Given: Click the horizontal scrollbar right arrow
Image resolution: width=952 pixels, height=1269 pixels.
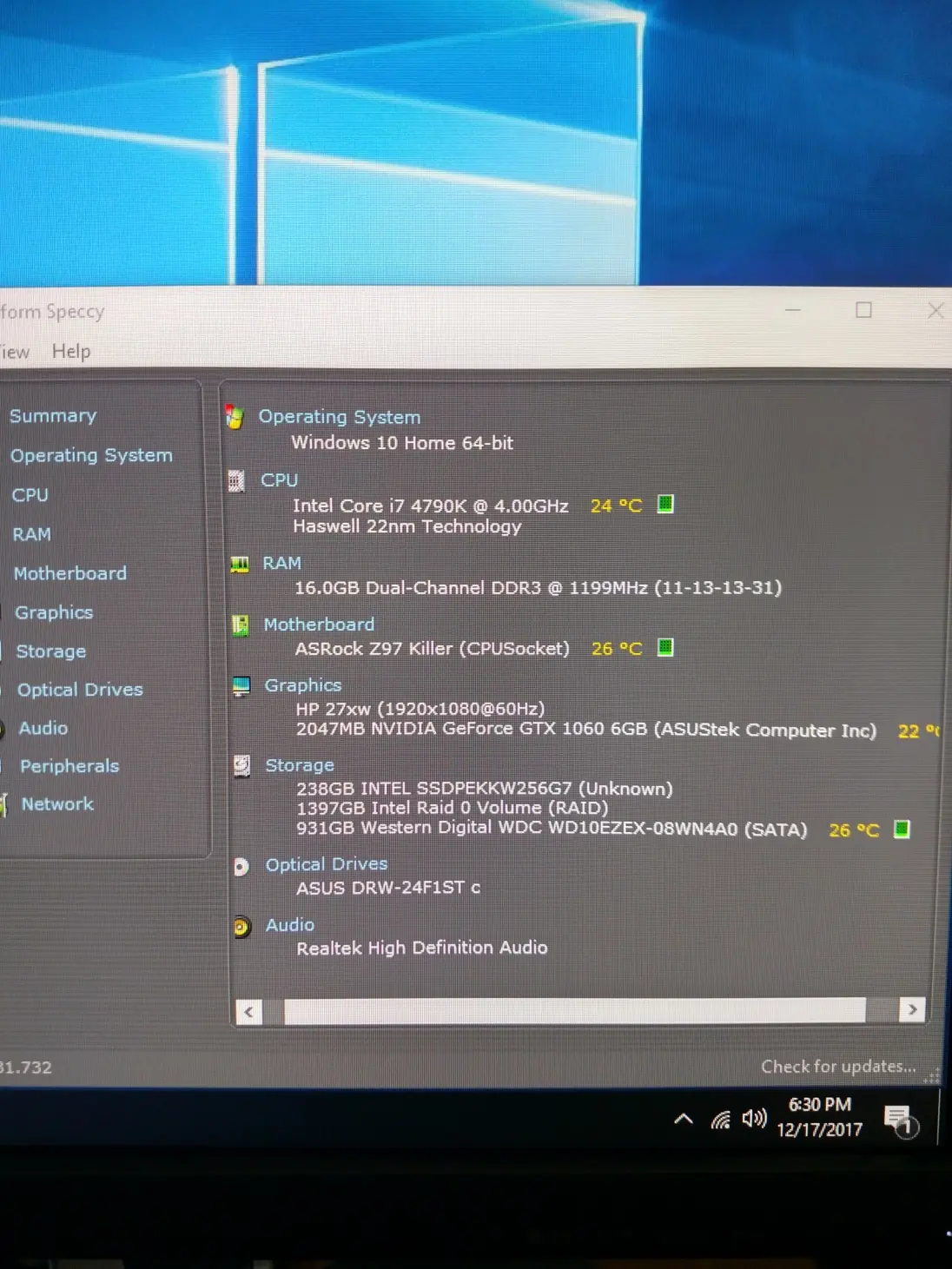Looking at the screenshot, I should pos(912,1009).
